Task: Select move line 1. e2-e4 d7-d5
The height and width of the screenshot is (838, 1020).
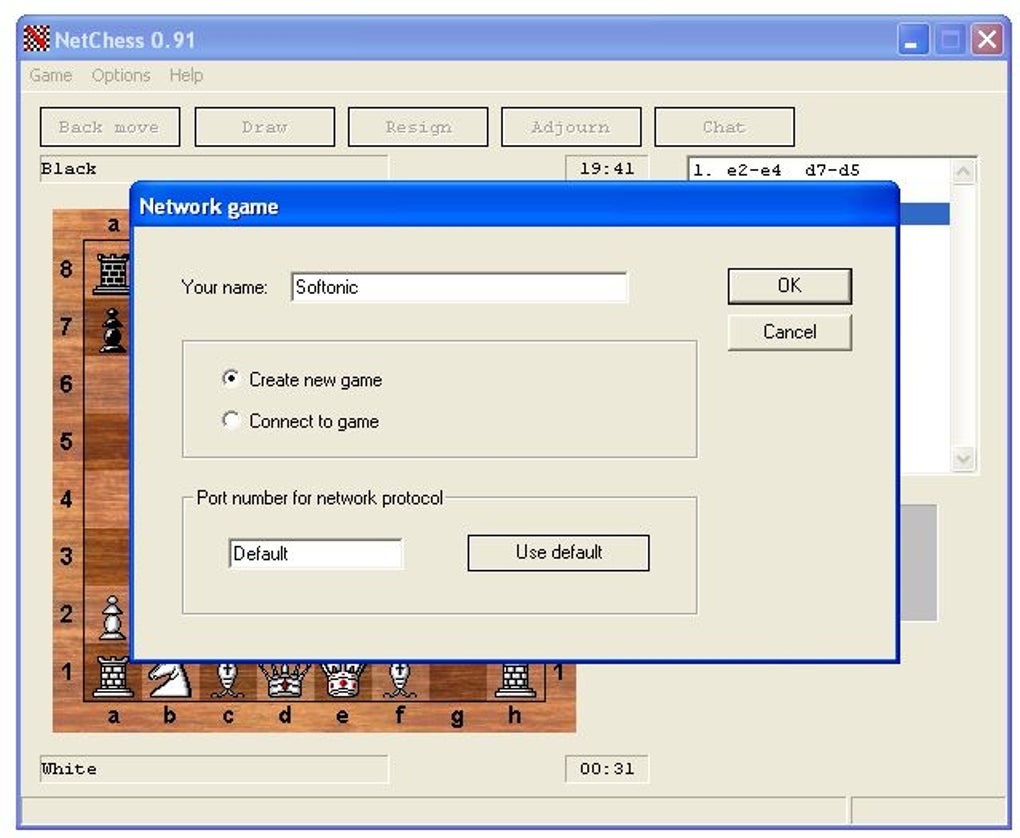Action: coord(775,170)
